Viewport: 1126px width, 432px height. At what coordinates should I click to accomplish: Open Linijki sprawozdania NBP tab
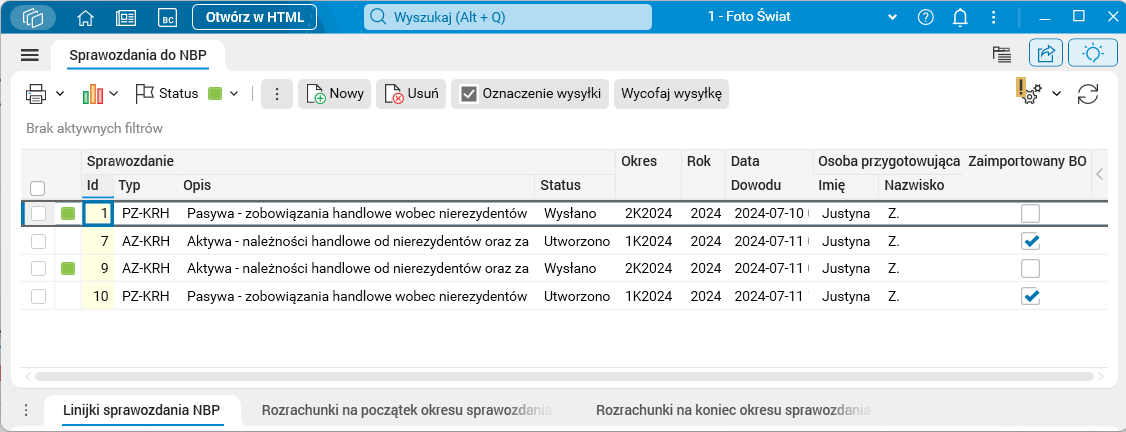[x=141, y=410]
